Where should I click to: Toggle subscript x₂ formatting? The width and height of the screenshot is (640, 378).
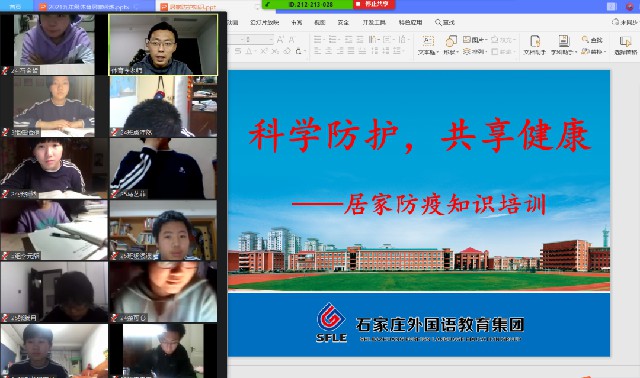276,51
